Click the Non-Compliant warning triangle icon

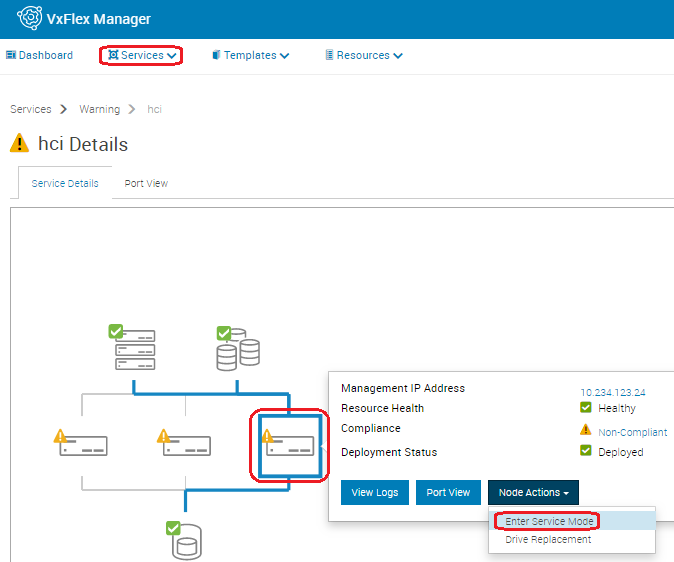click(x=585, y=429)
